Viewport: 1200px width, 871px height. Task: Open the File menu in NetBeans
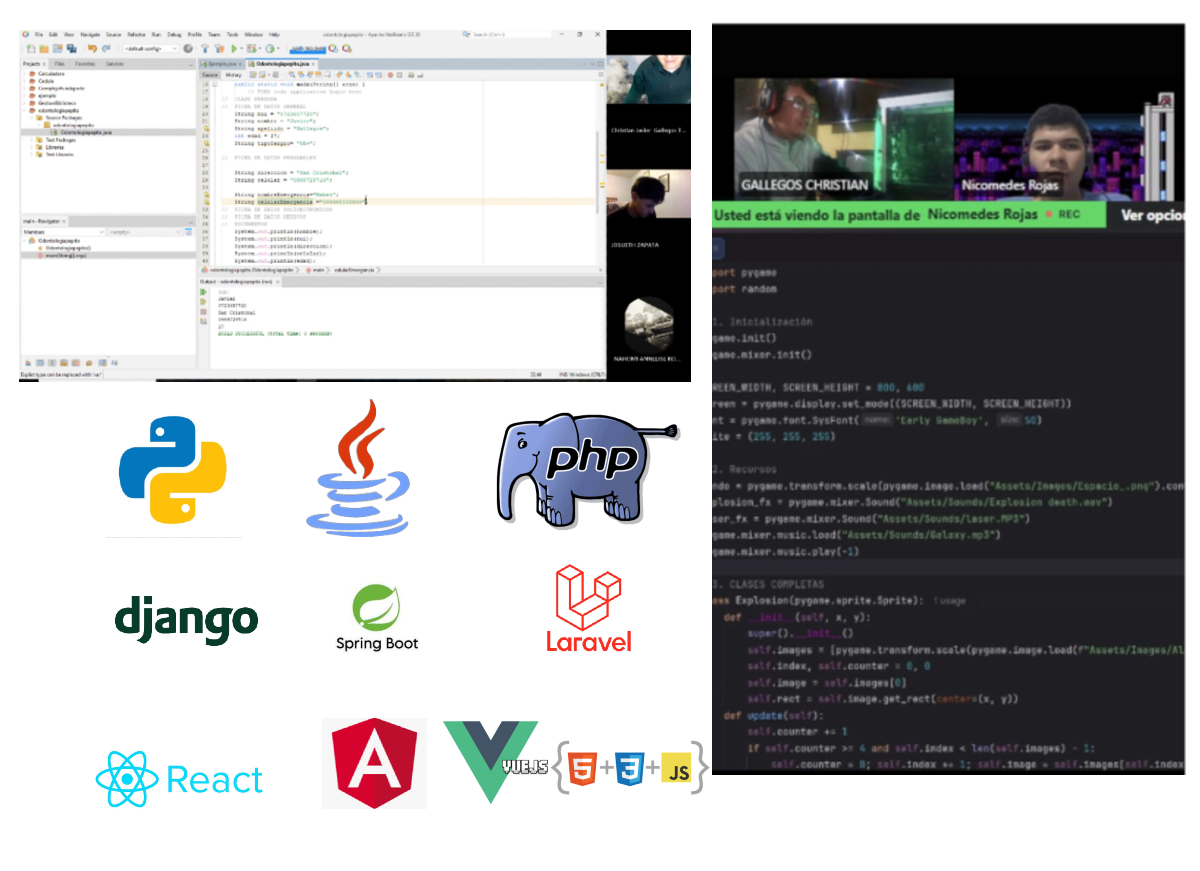click(x=38, y=34)
